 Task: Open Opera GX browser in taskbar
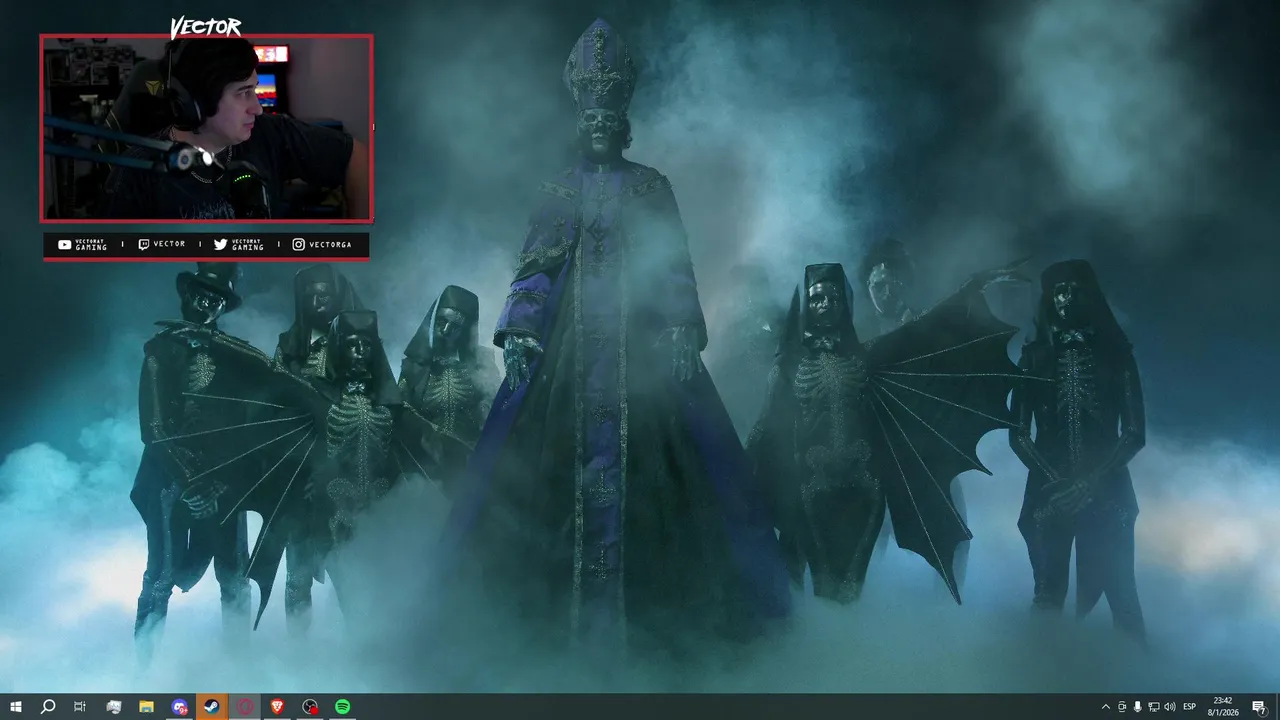(245, 706)
